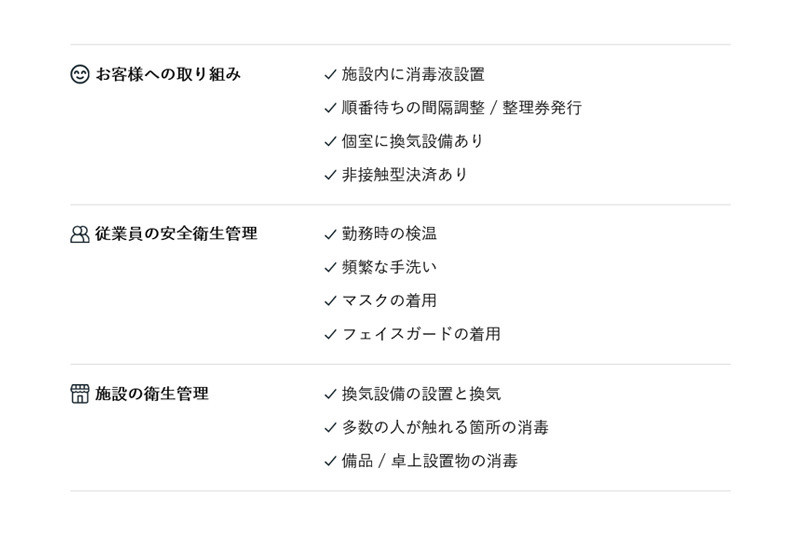Click the store icon beside 施設の衛生管理
The height and width of the screenshot is (533, 800).
point(80,394)
